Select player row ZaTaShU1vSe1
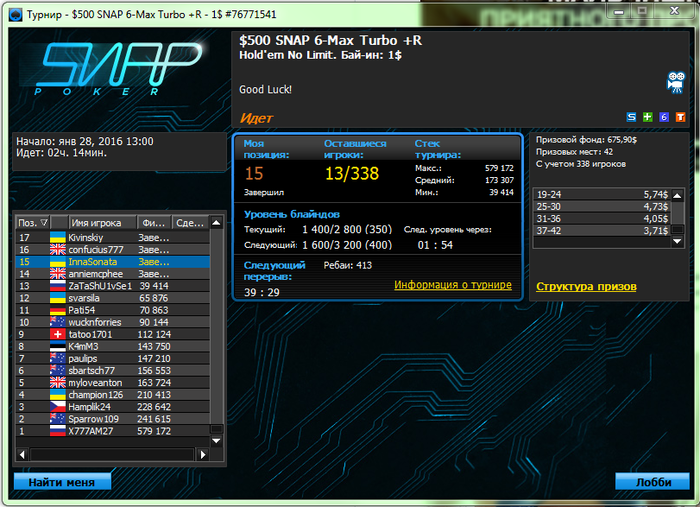The width and height of the screenshot is (700, 507). point(113,286)
